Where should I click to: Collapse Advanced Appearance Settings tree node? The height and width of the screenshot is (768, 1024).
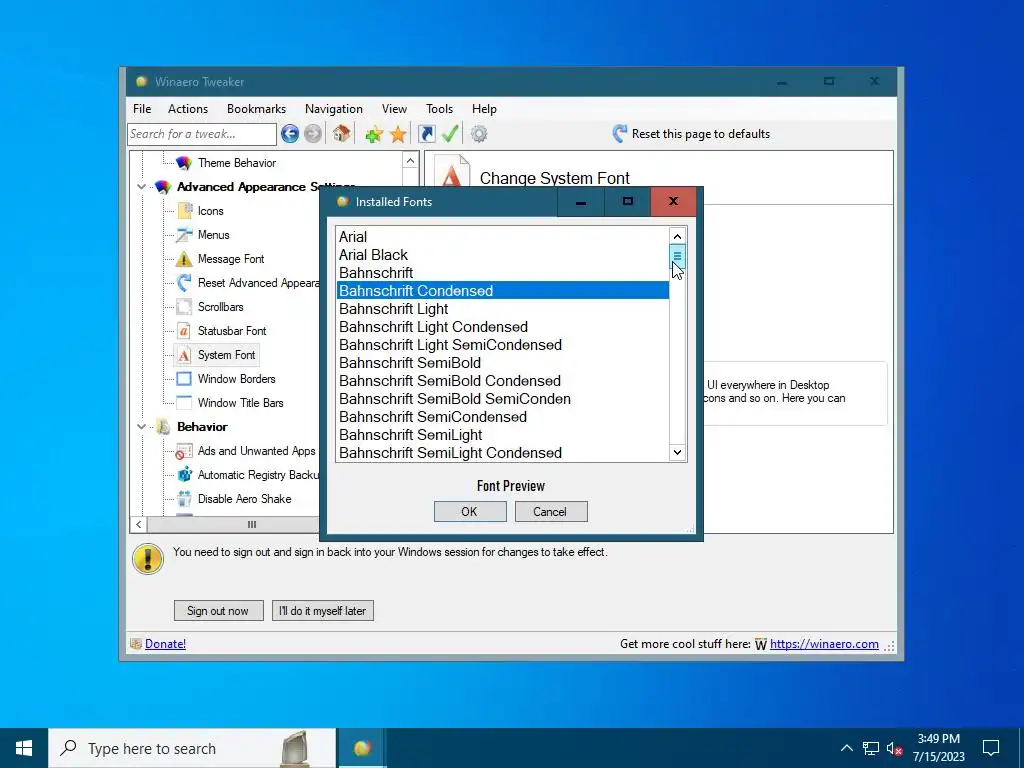(x=141, y=187)
